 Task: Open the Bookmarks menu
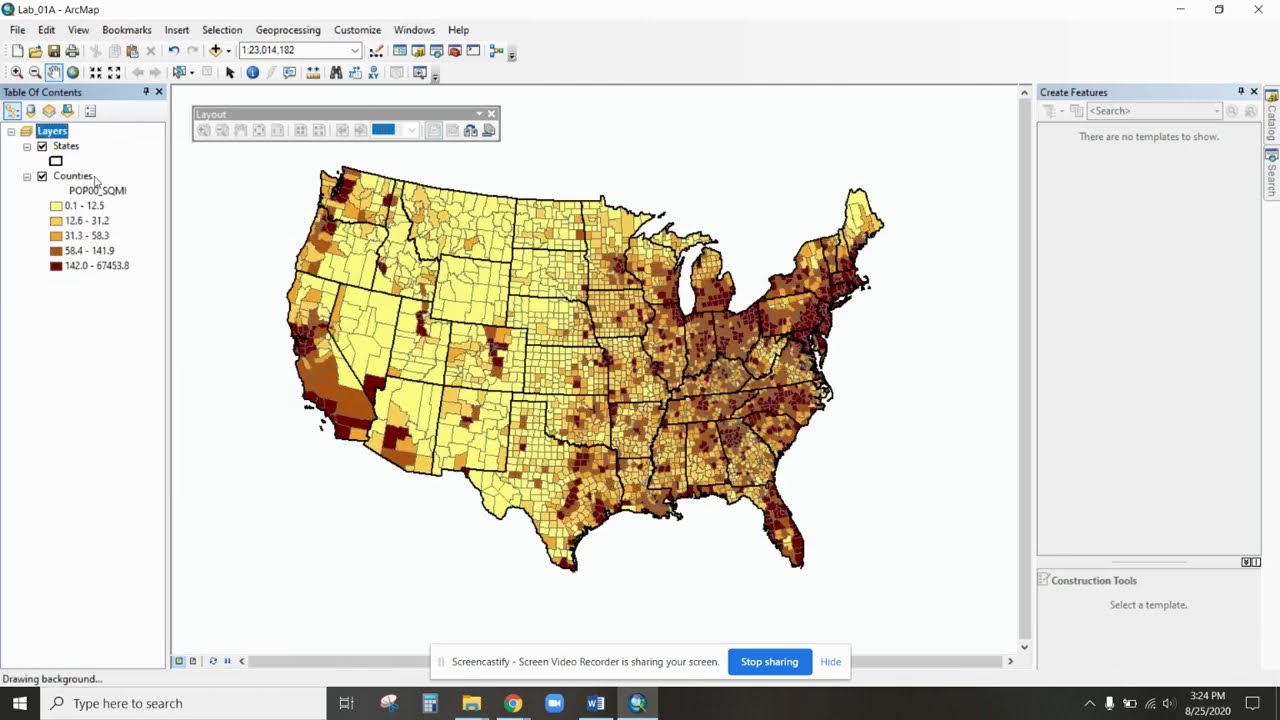coord(127,30)
